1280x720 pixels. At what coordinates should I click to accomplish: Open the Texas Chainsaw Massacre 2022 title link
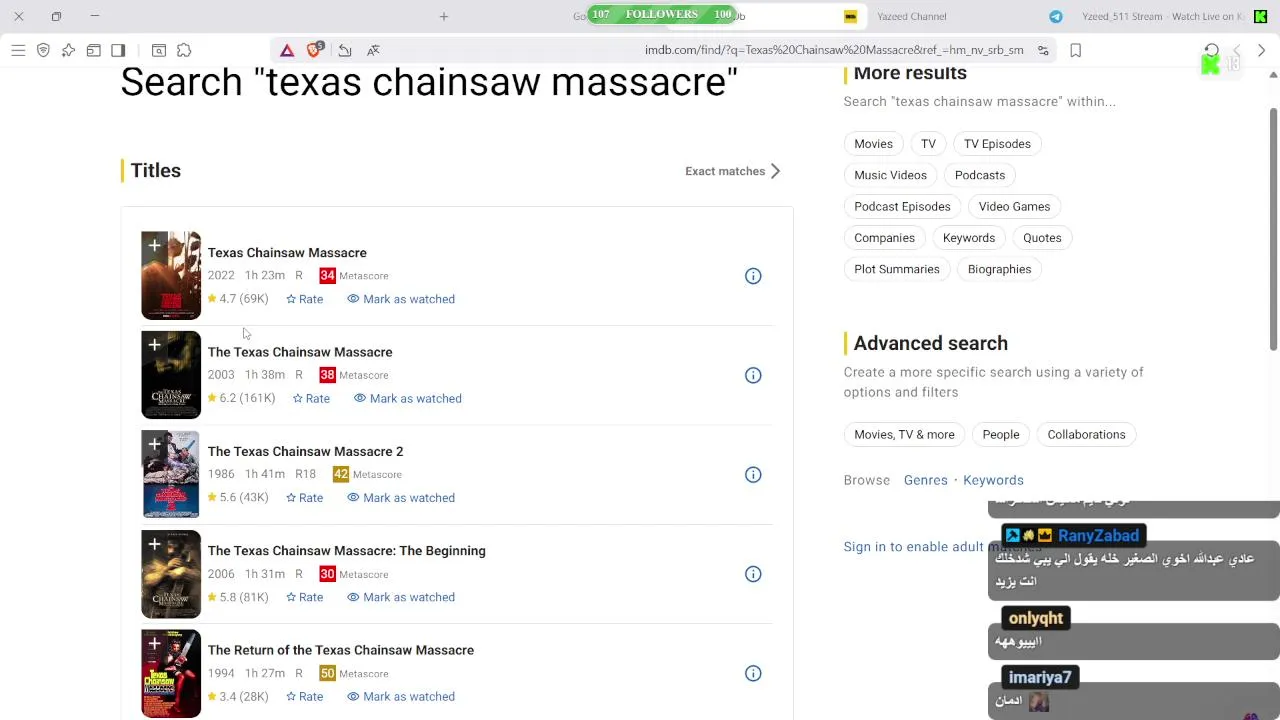(x=287, y=253)
